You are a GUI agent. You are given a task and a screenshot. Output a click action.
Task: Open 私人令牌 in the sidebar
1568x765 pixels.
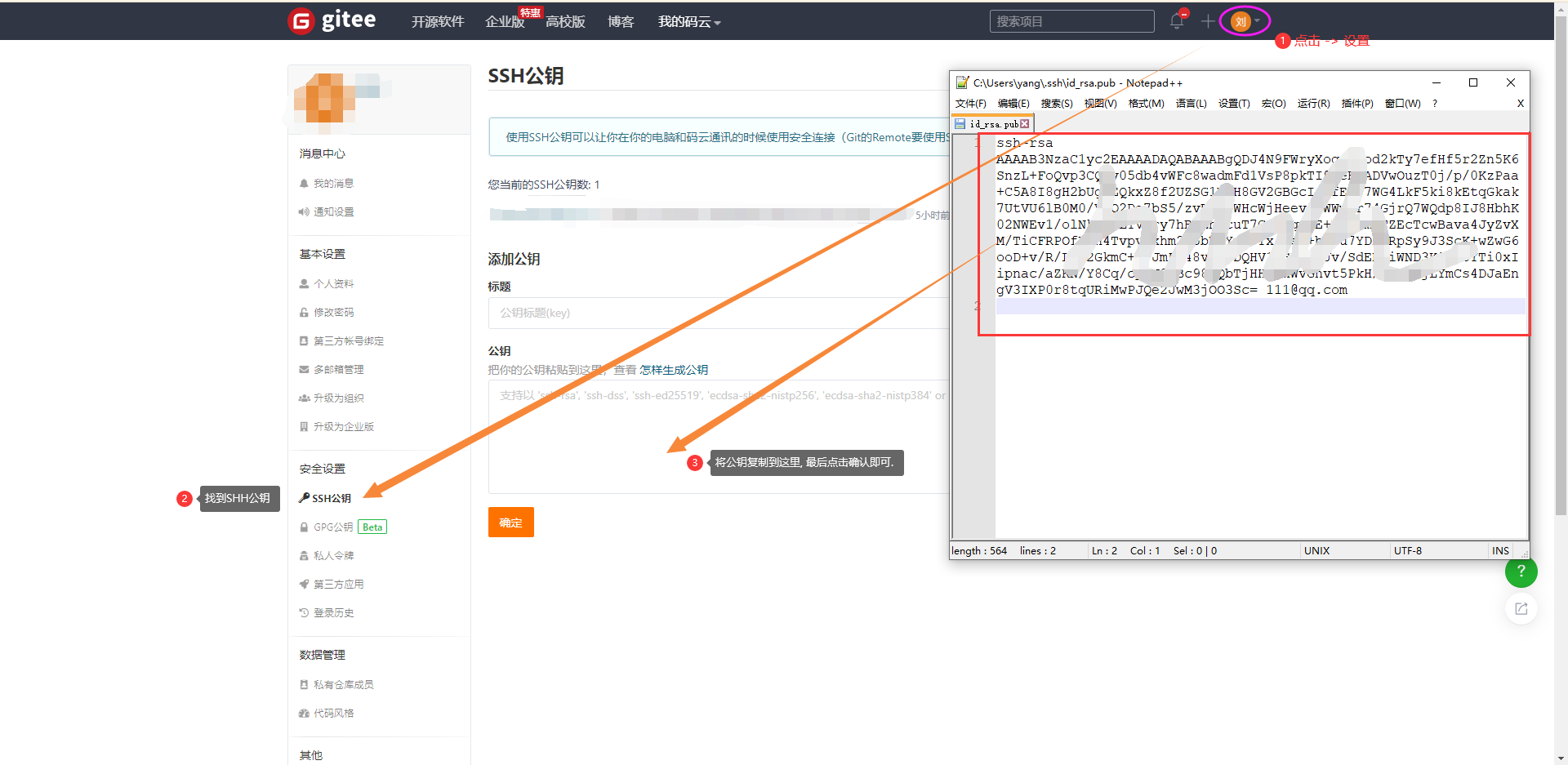click(327, 556)
